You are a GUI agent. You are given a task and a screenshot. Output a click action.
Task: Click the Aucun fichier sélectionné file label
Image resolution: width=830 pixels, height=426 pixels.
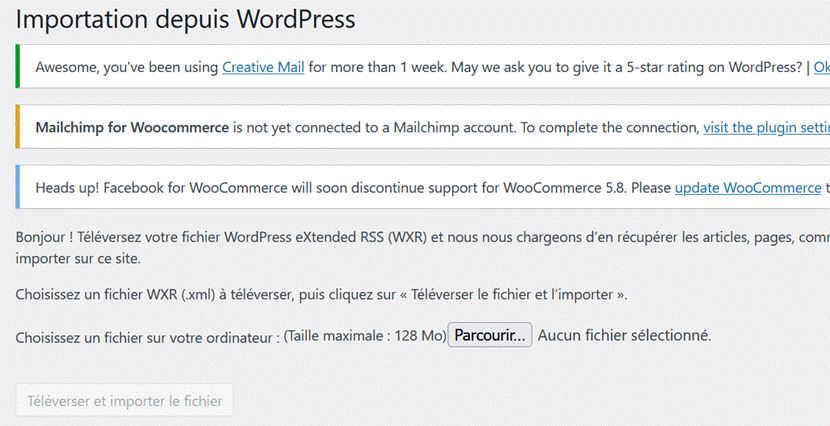coord(625,335)
